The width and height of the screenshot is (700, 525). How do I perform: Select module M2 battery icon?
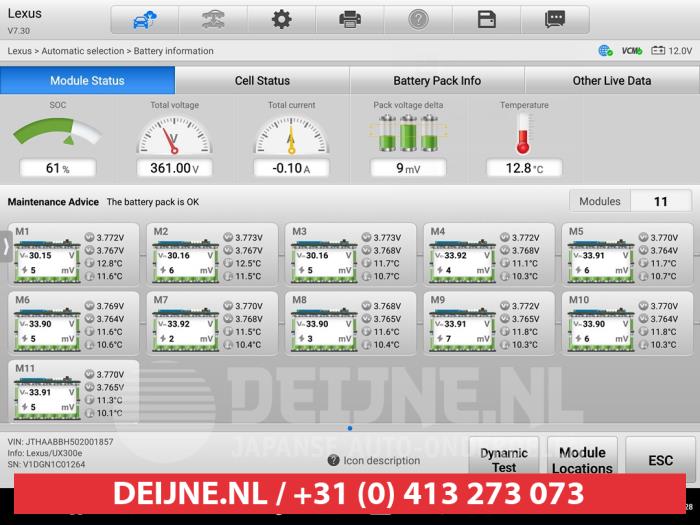[x=185, y=261]
